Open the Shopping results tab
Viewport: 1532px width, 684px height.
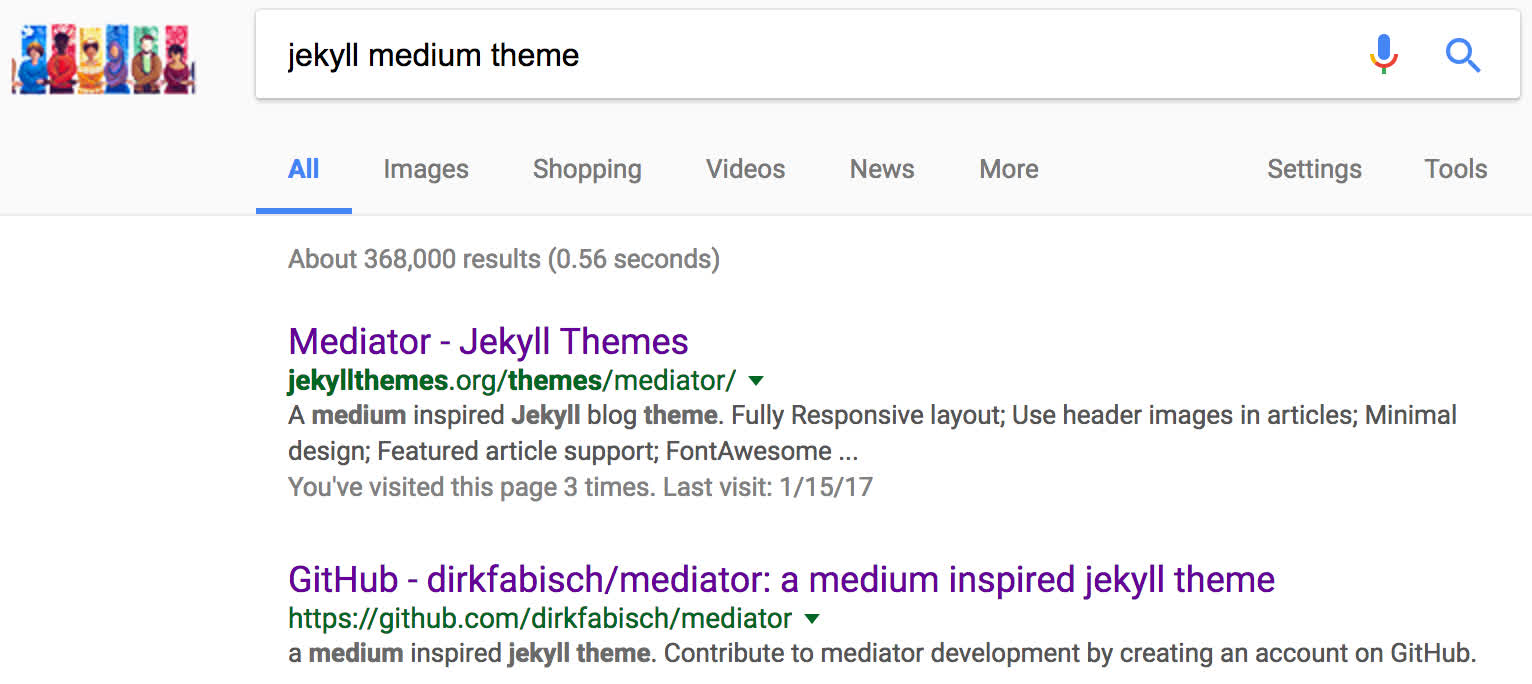(x=586, y=169)
